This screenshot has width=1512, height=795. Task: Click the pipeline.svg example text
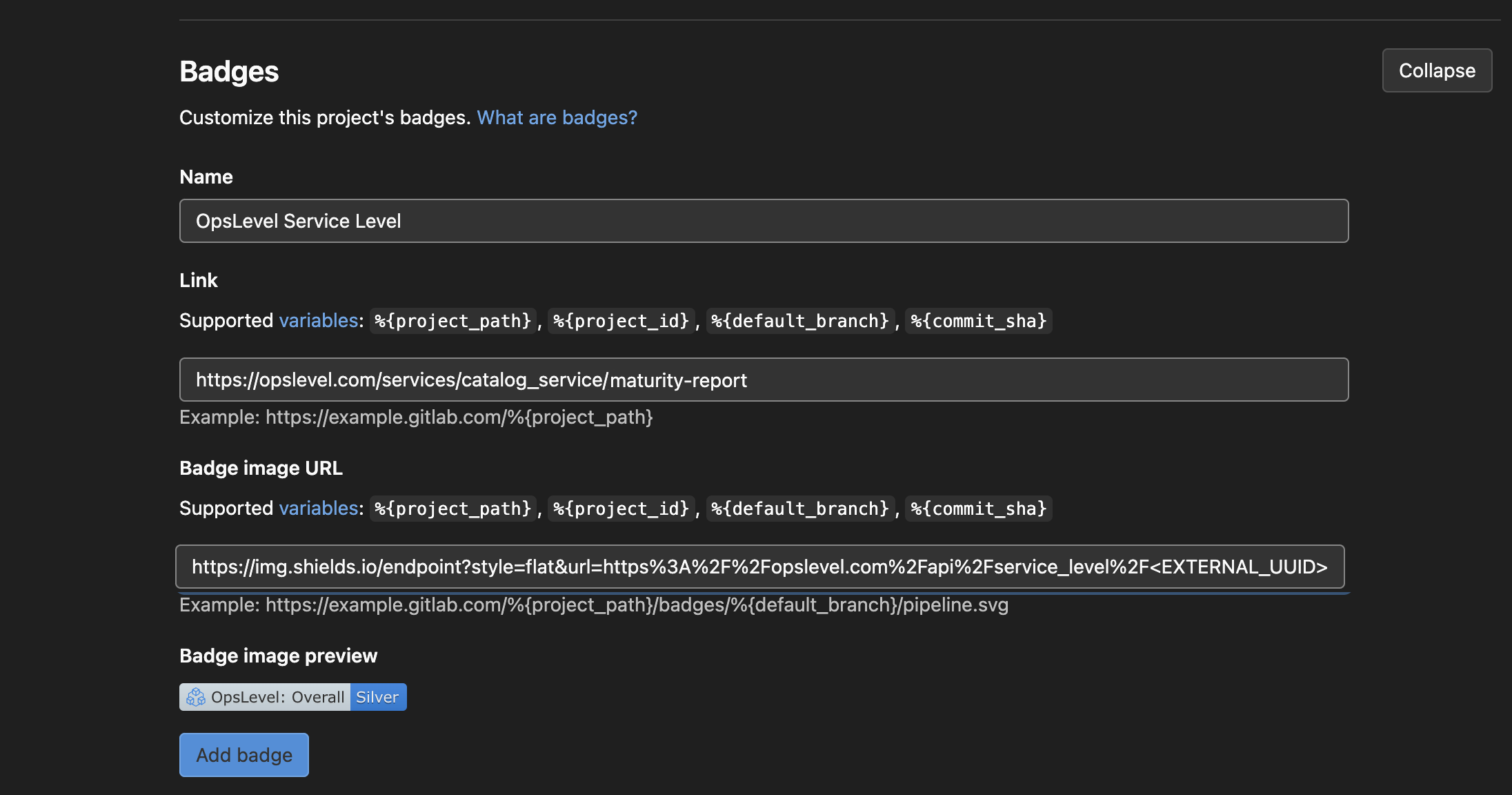coord(594,605)
